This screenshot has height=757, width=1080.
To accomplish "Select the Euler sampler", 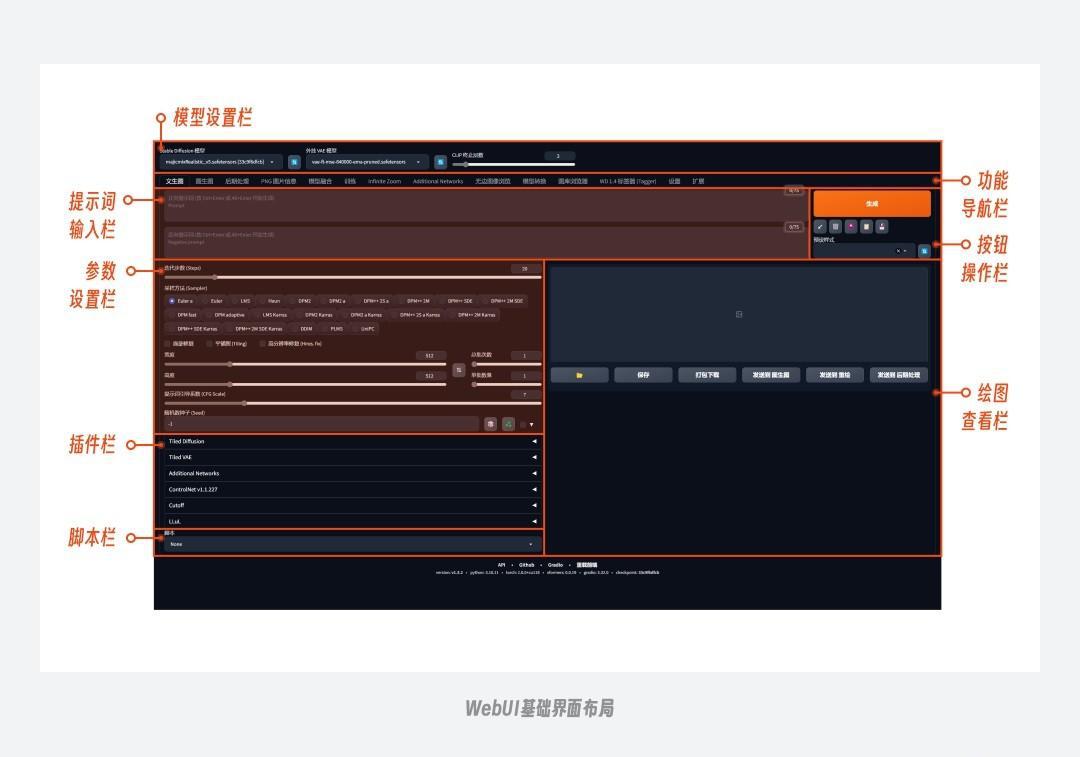I will tap(213, 301).
